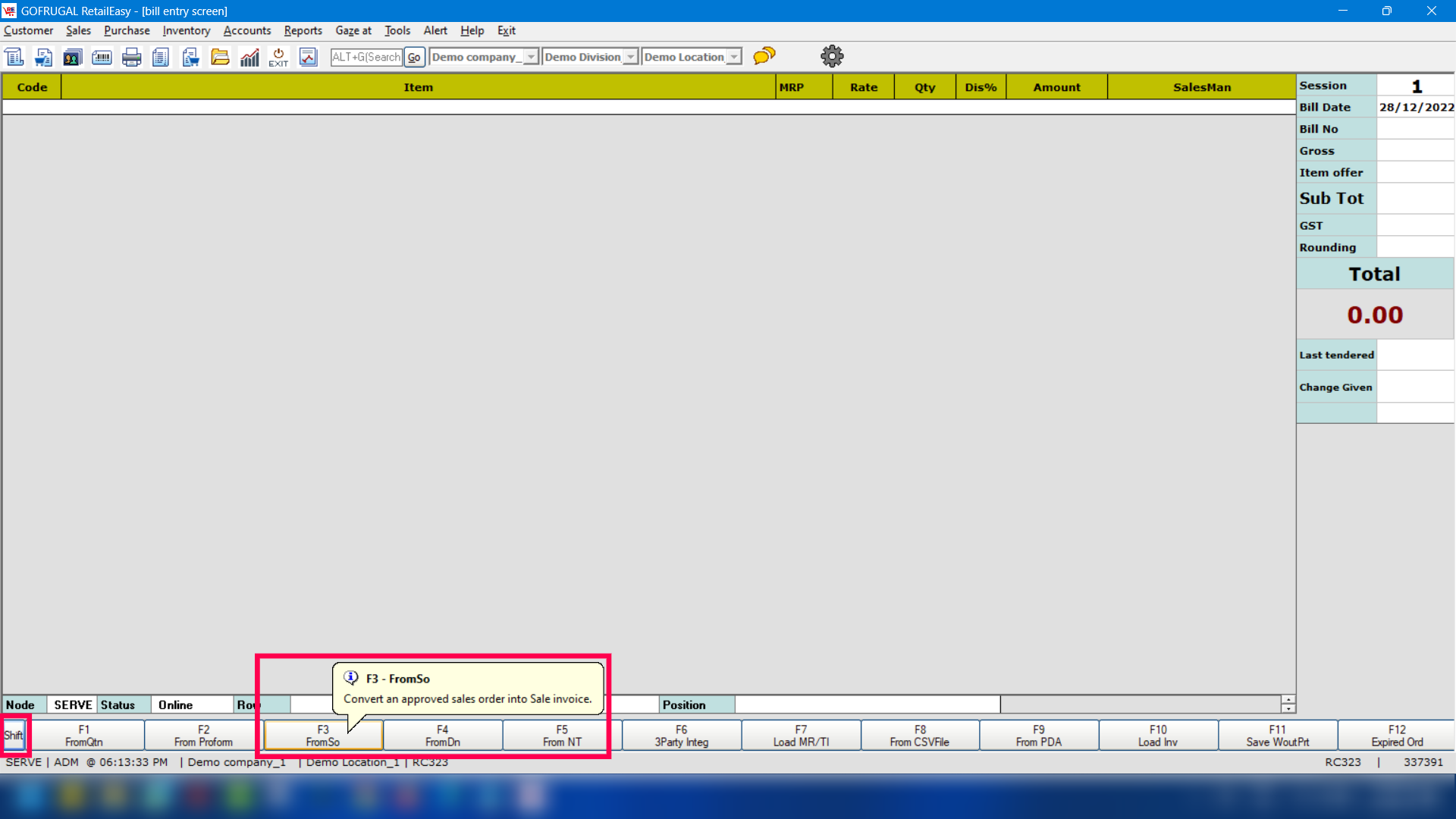1456x819 pixels.
Task: Click the printer icon in toolbar
Action: (131, 57)
